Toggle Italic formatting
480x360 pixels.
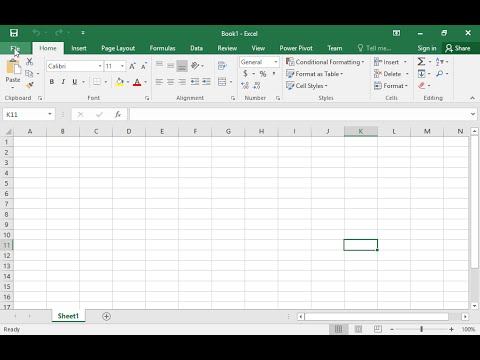point(63,82)
